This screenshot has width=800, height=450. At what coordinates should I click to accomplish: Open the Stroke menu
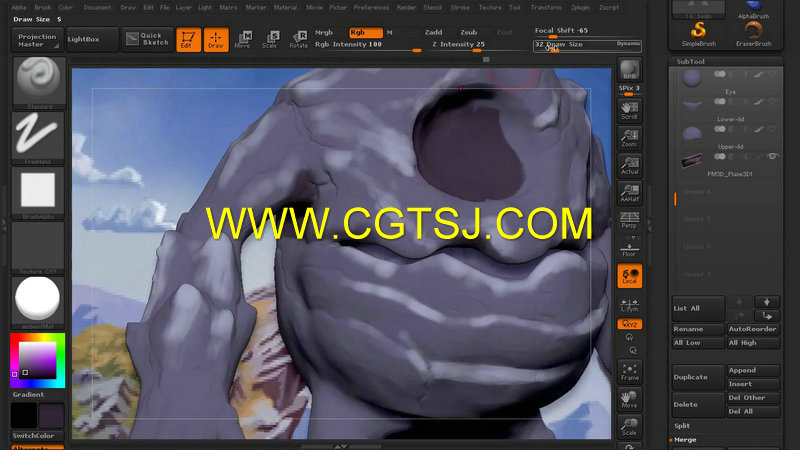[460, 8]
